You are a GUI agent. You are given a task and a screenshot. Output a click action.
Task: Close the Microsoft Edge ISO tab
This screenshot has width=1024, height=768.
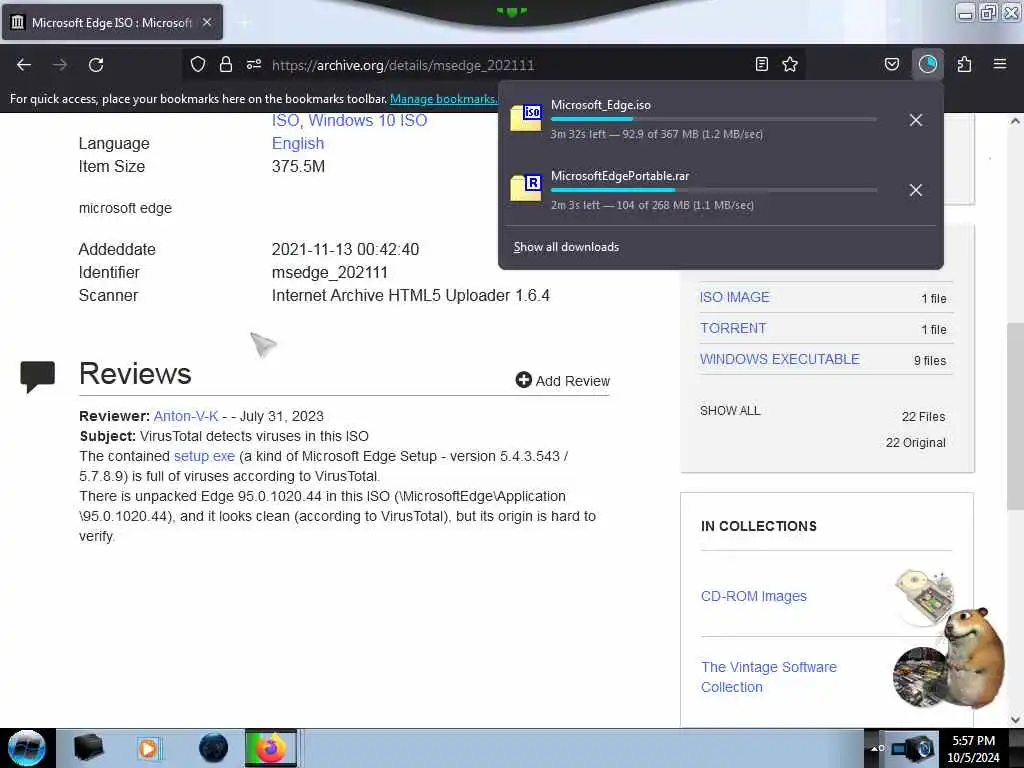[x=206, y=22]
